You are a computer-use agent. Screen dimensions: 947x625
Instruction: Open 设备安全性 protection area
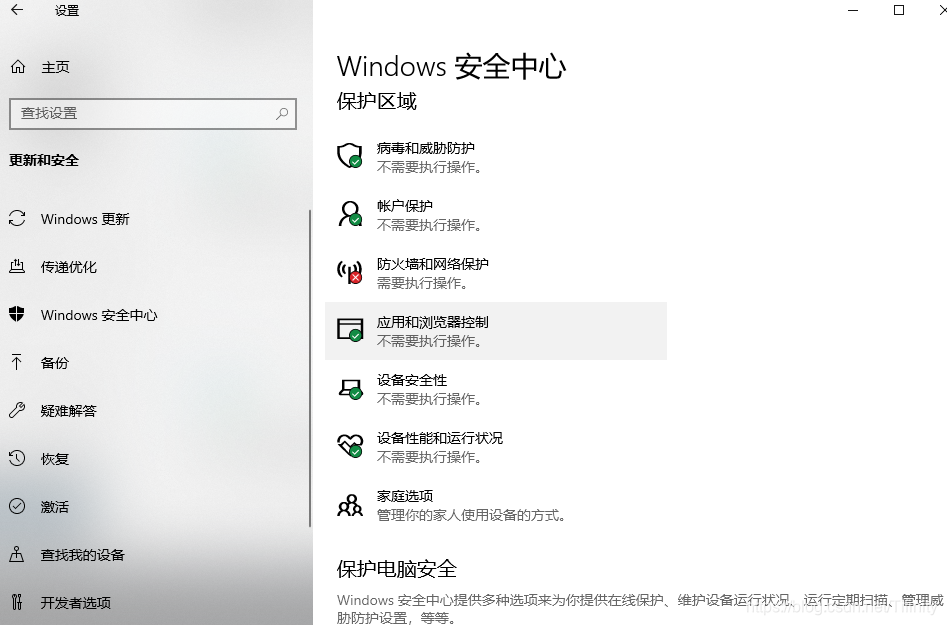[496, 389]
